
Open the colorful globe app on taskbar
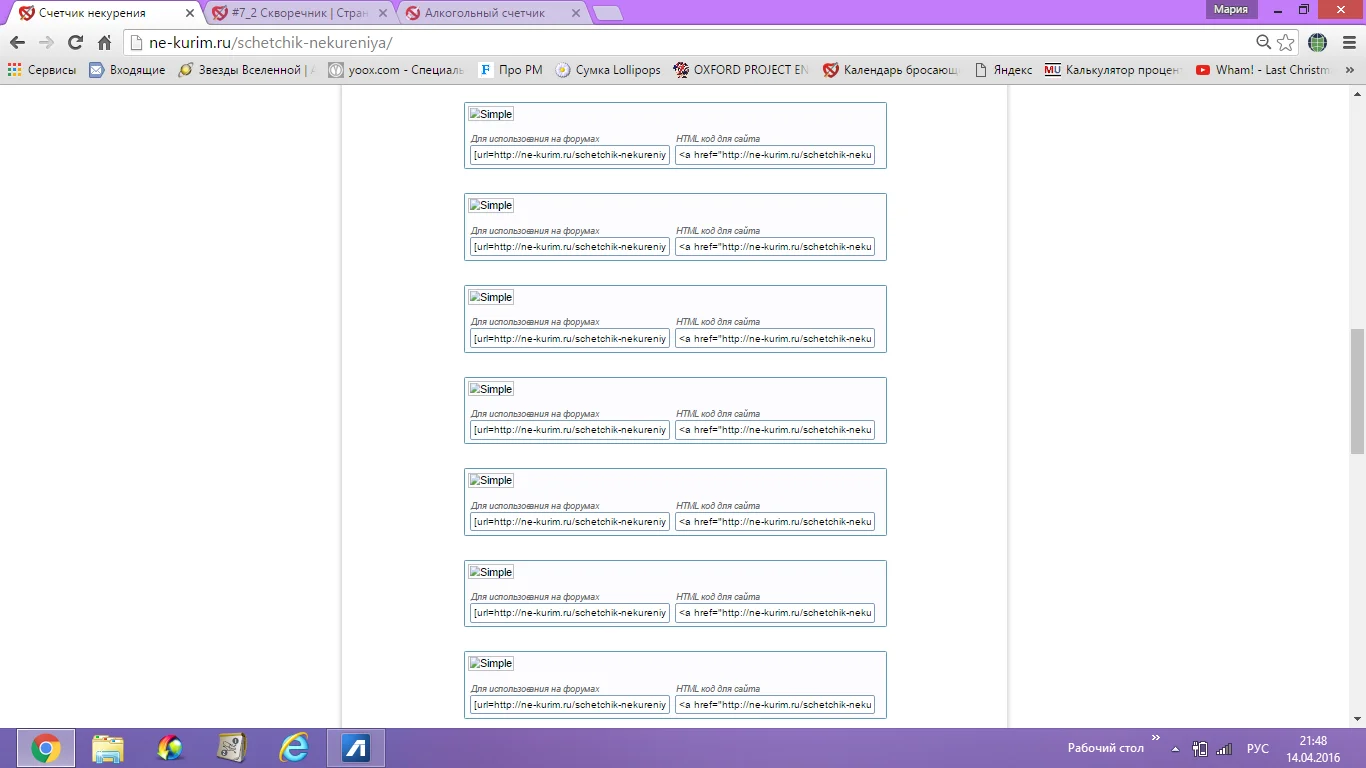pos(170,748)
